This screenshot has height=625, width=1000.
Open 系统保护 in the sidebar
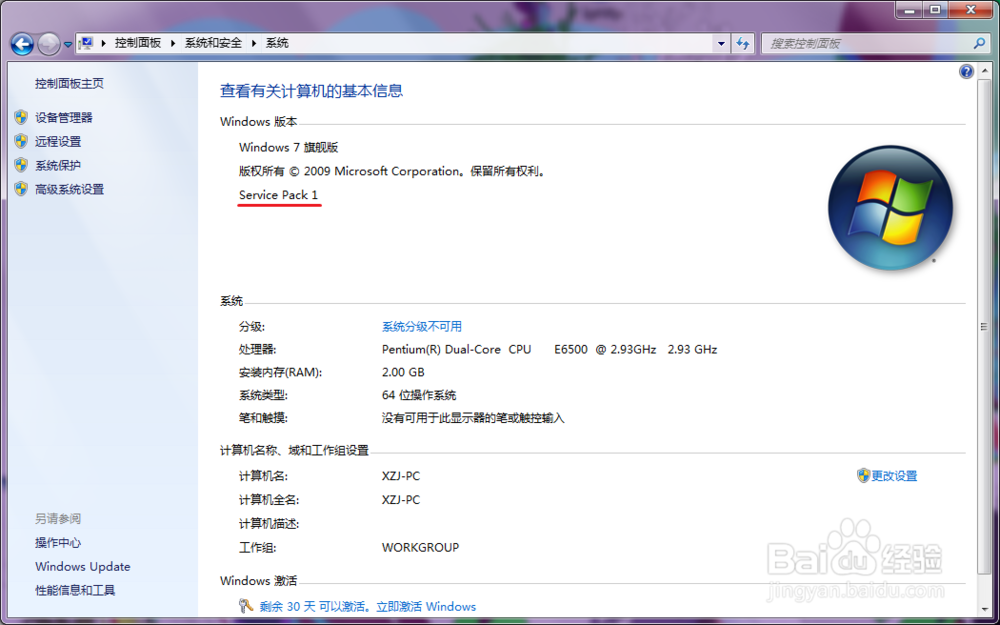(x=58, y=165)
